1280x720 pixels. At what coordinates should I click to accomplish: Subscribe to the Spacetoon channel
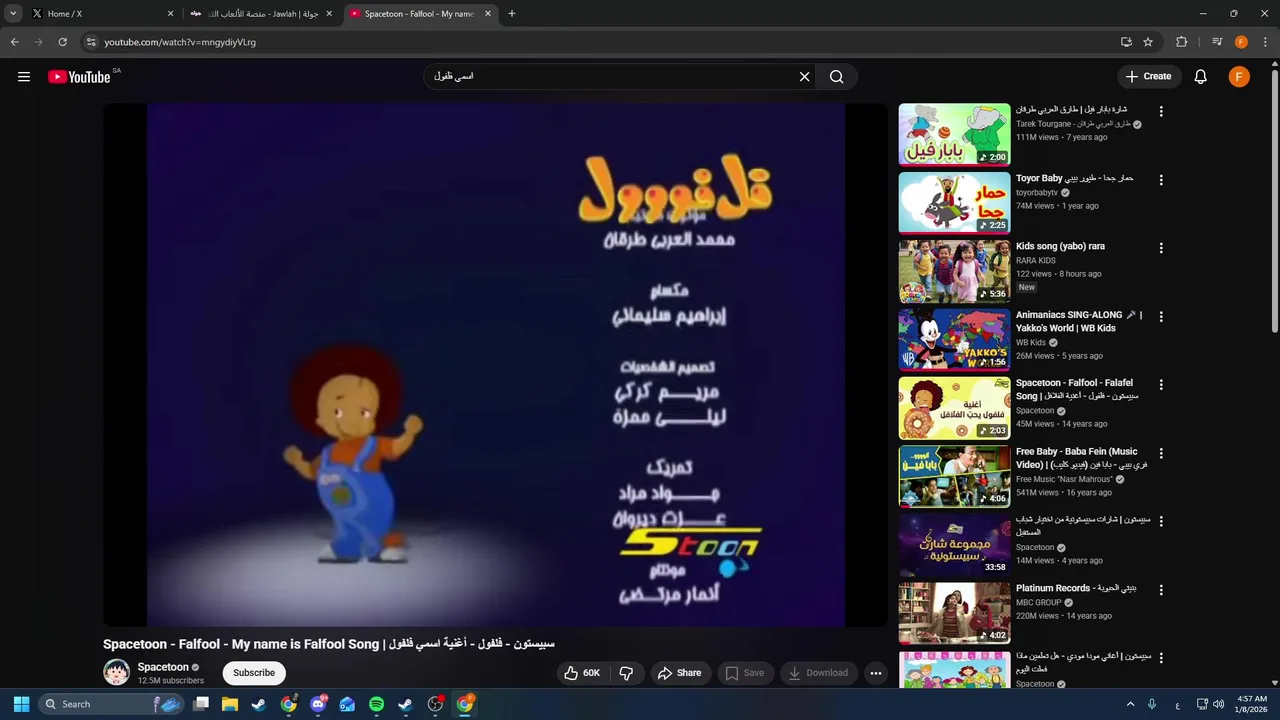click(254, 673)
